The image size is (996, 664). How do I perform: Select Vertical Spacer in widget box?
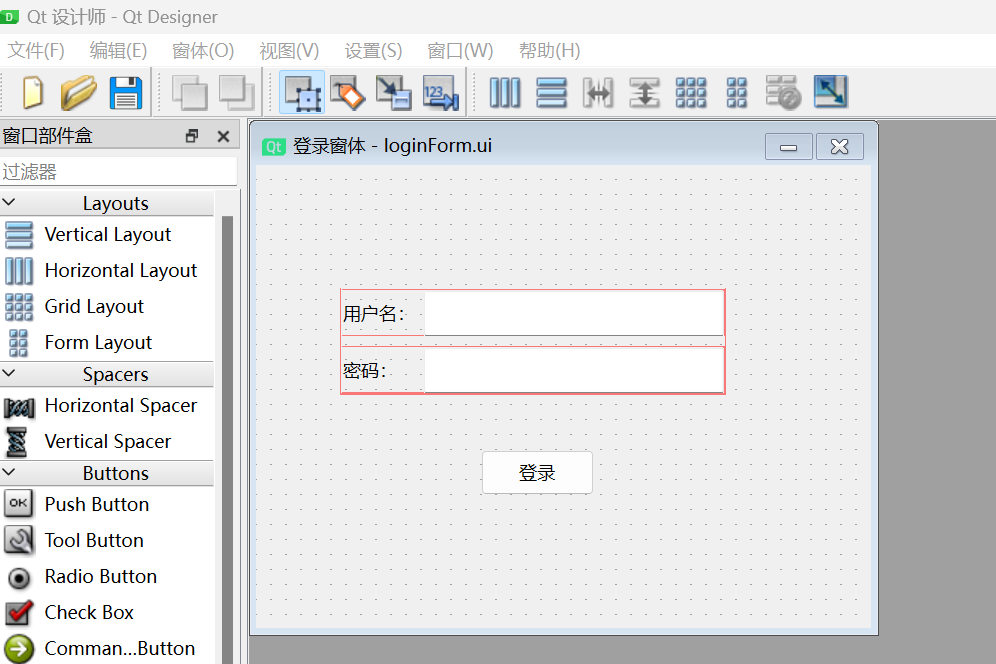coord(107,442)
